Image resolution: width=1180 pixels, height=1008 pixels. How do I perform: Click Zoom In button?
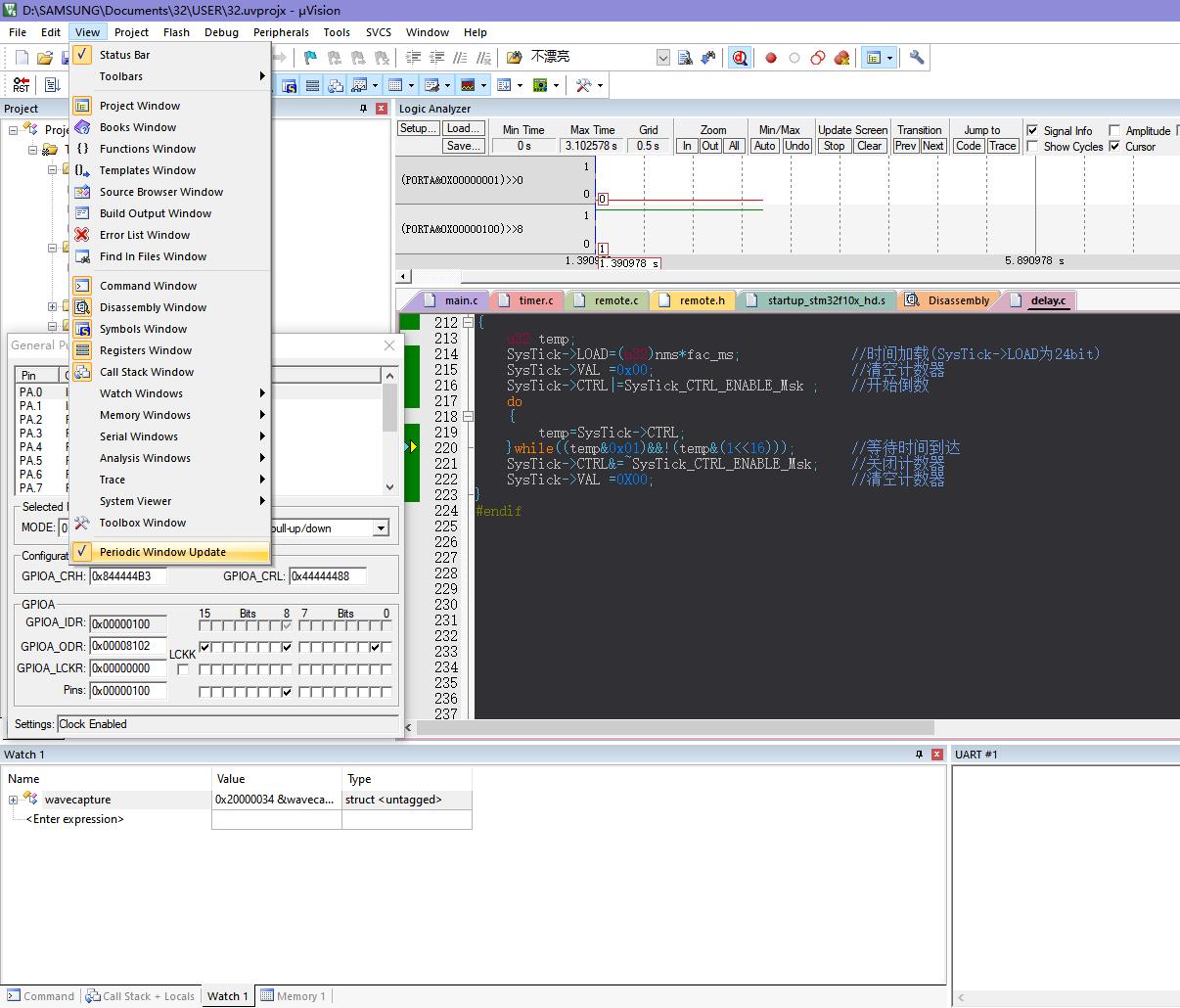coord(687,146)
